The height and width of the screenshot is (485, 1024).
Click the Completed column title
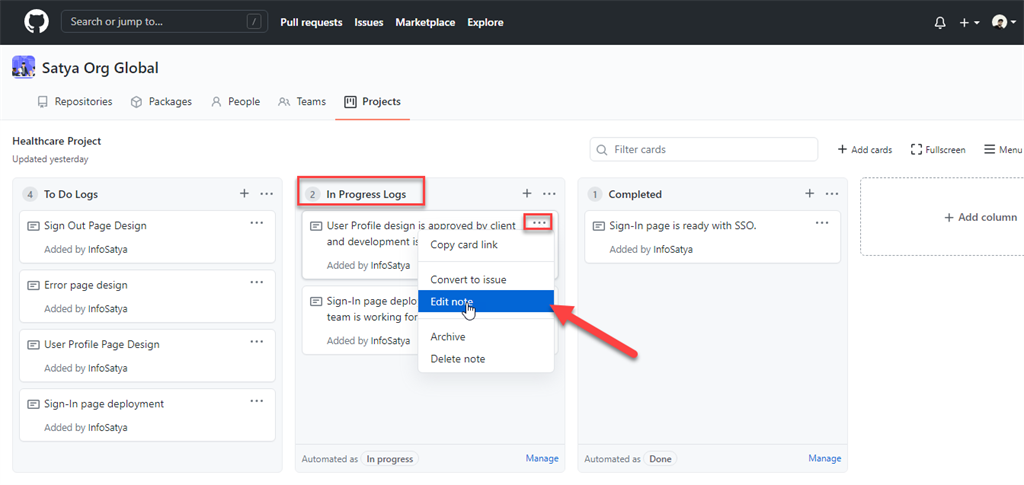(x=635, y=195)
